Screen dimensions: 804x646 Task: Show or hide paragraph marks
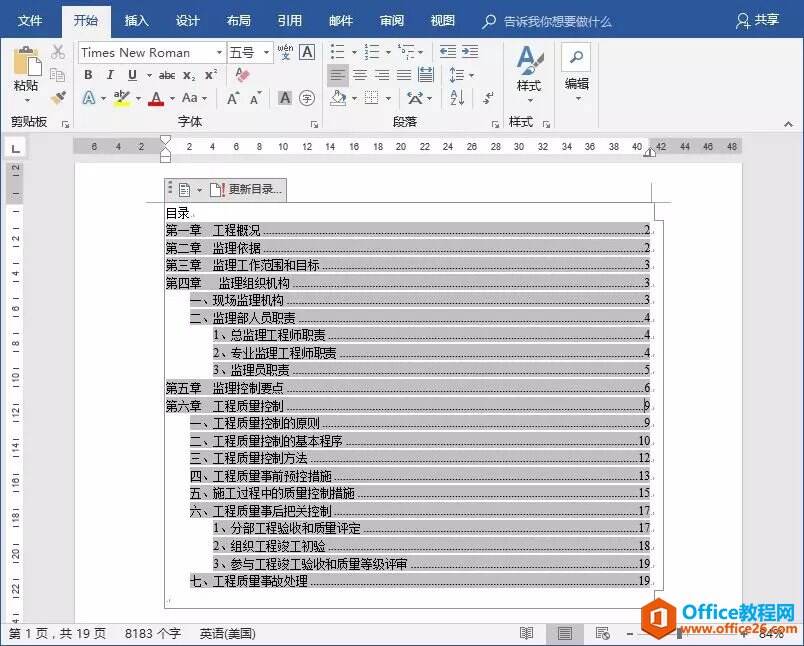tap(489, 97)
